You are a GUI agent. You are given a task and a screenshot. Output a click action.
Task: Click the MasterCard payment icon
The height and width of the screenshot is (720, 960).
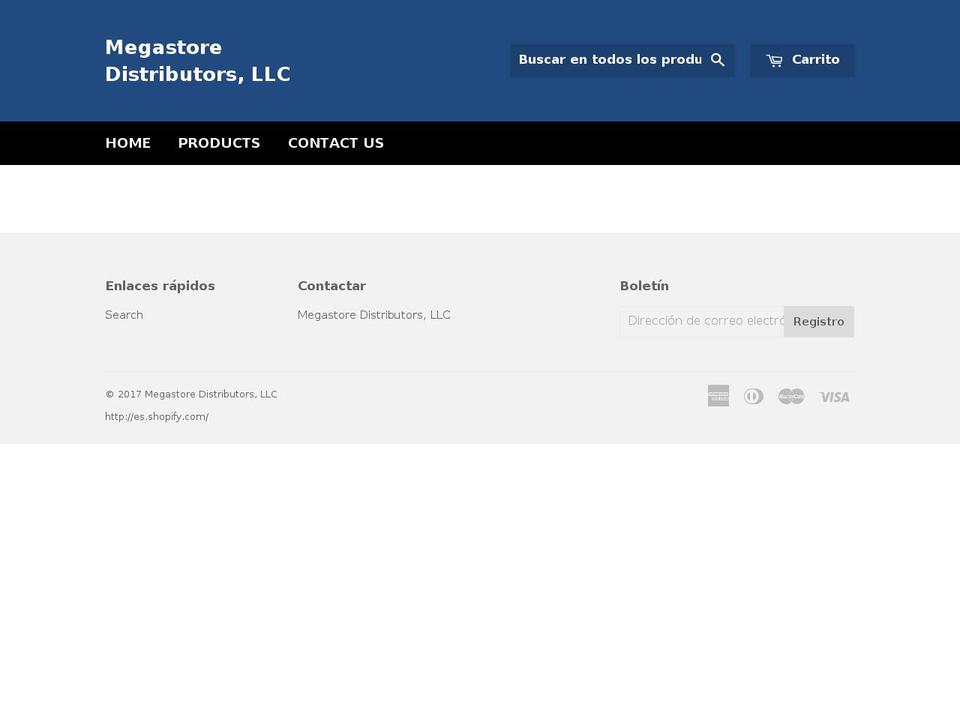click(791, 396)
